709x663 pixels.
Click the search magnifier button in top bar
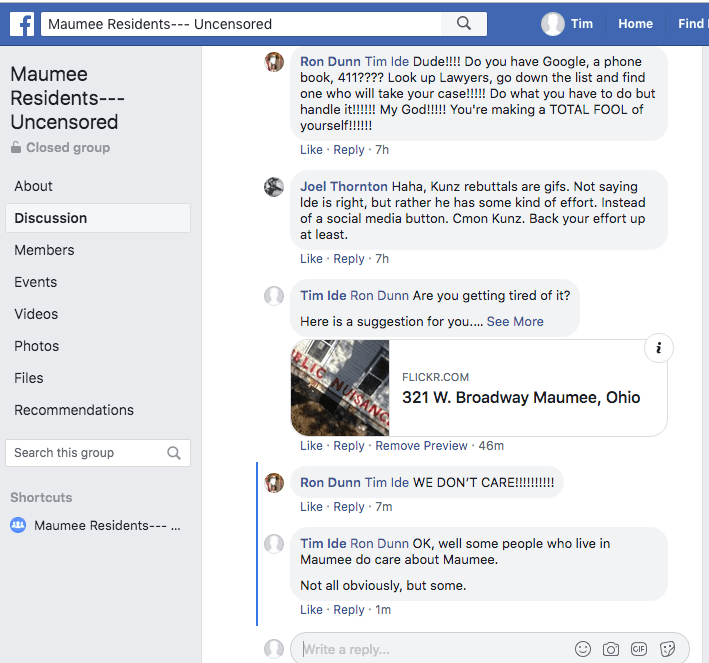pos(464,24)
